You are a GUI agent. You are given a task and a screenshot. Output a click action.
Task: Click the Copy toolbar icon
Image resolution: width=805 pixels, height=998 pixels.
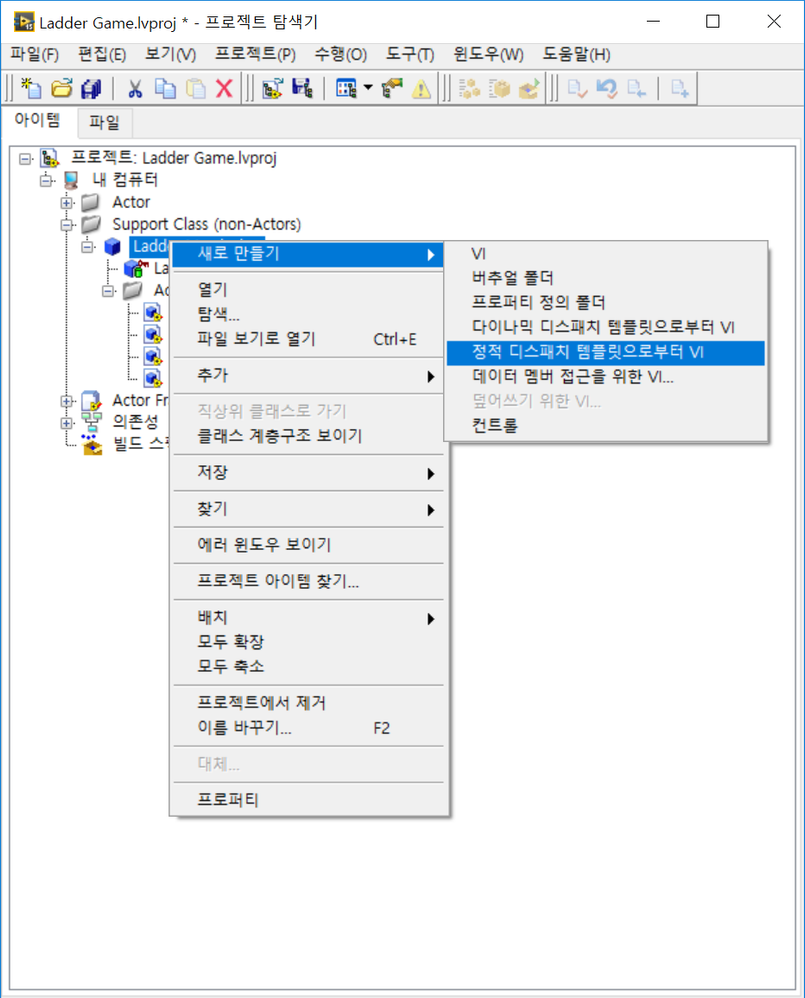(165, 88)
